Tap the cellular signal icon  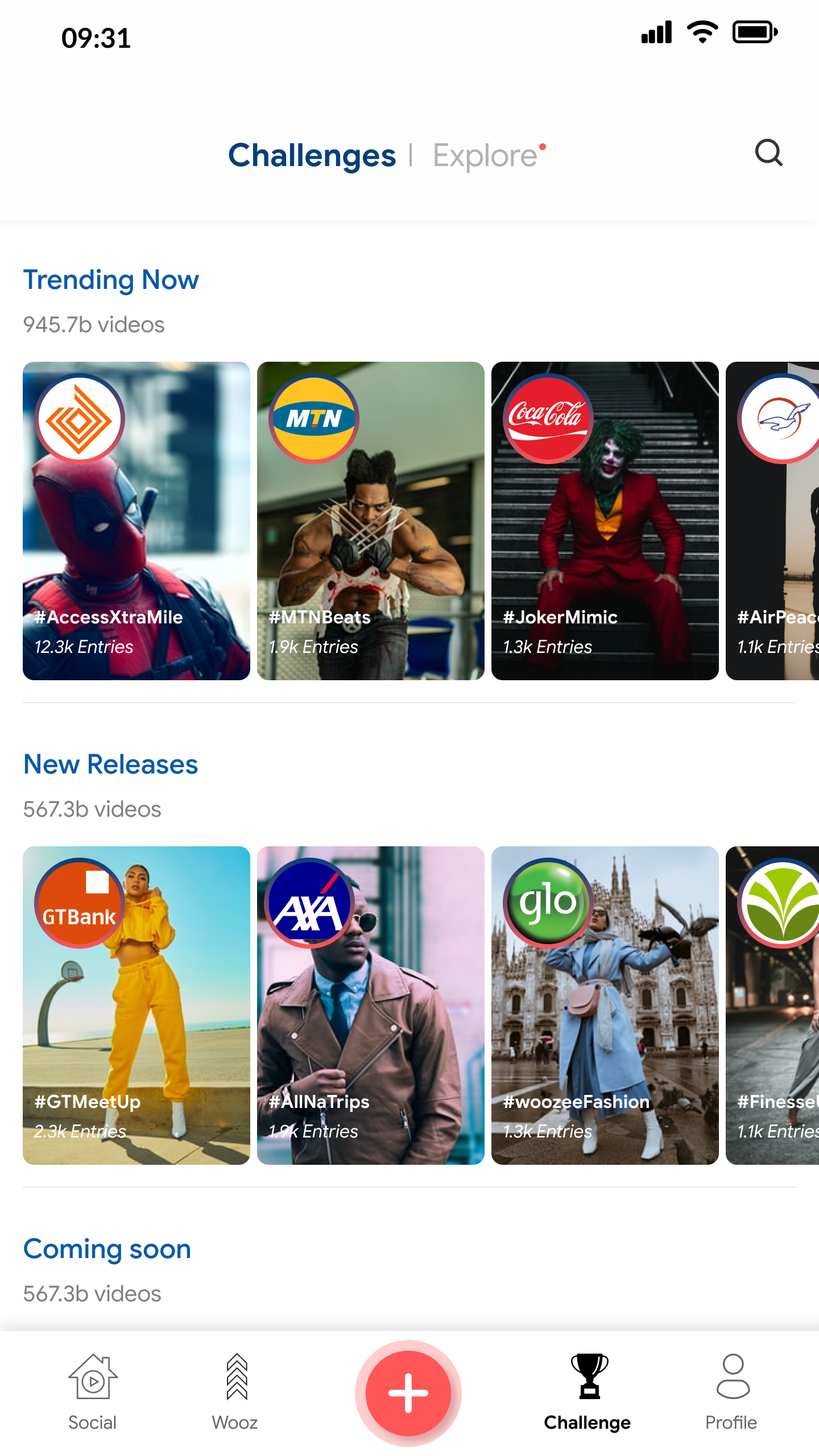point(656,32)
